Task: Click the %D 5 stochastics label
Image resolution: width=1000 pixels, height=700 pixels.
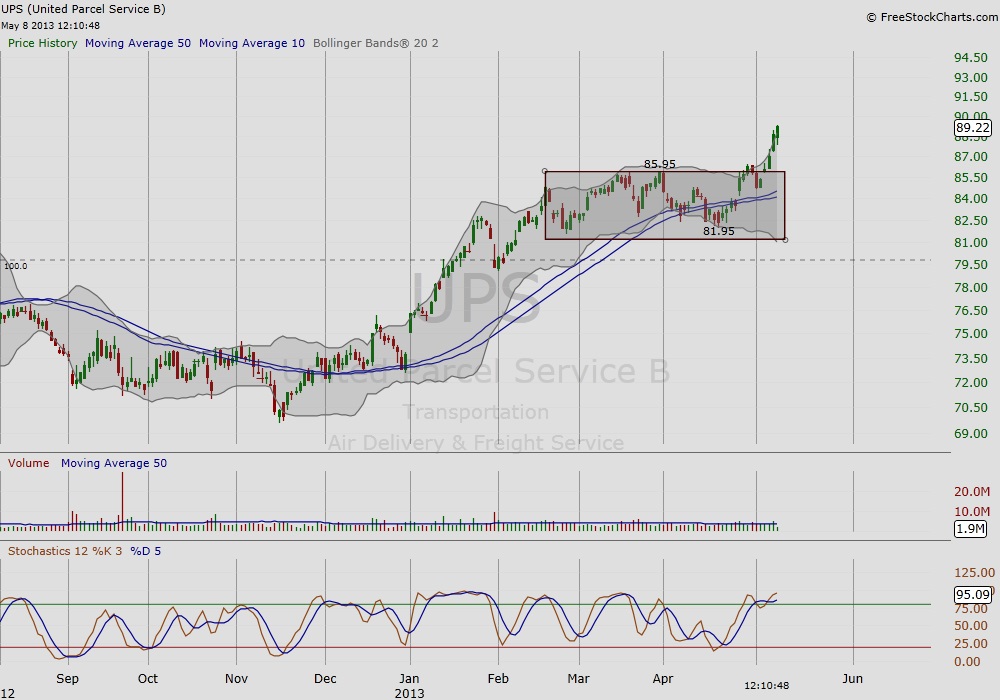Action: click(146, 551)
